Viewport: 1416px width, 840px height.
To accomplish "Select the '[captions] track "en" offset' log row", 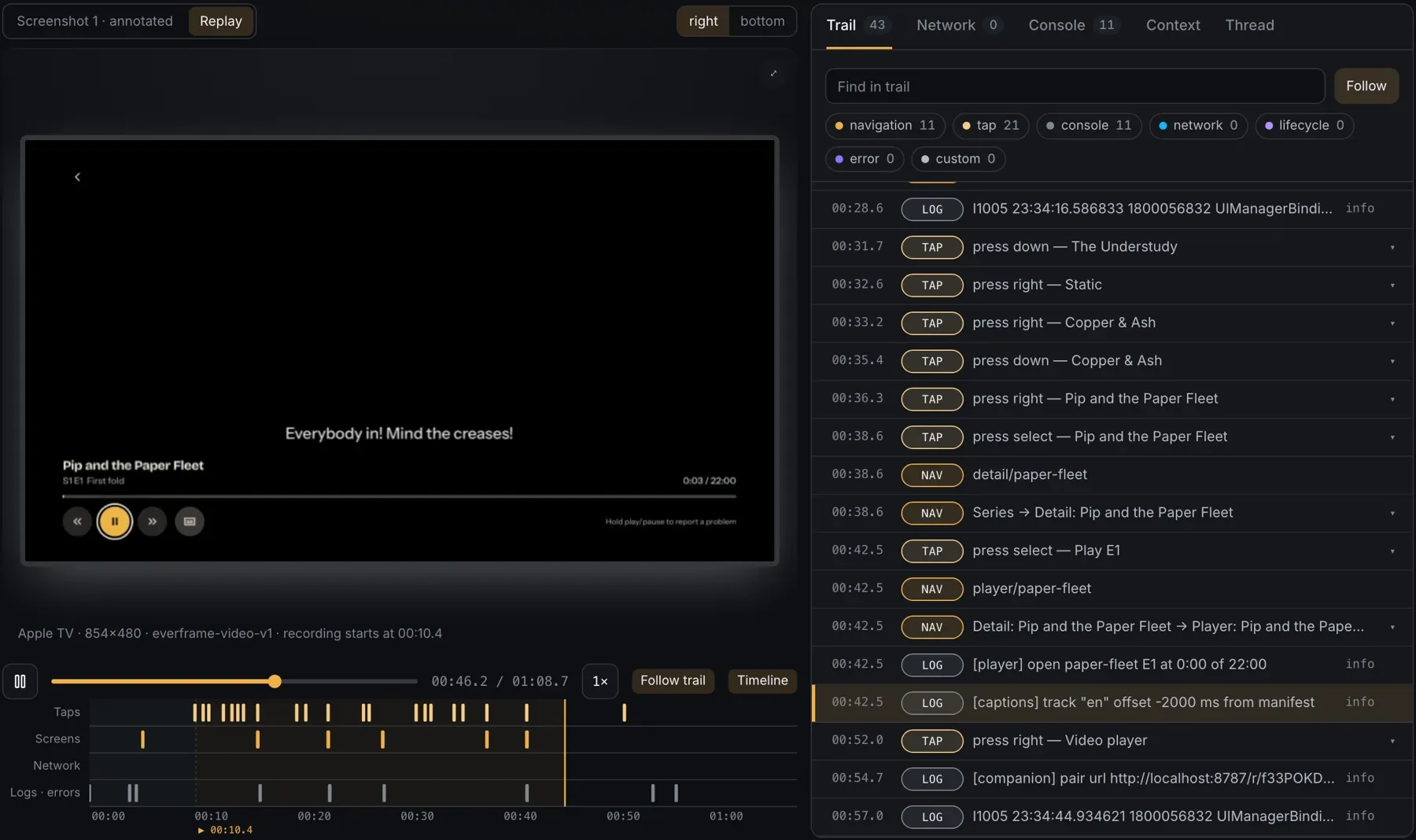I will tap(1112, 702).
